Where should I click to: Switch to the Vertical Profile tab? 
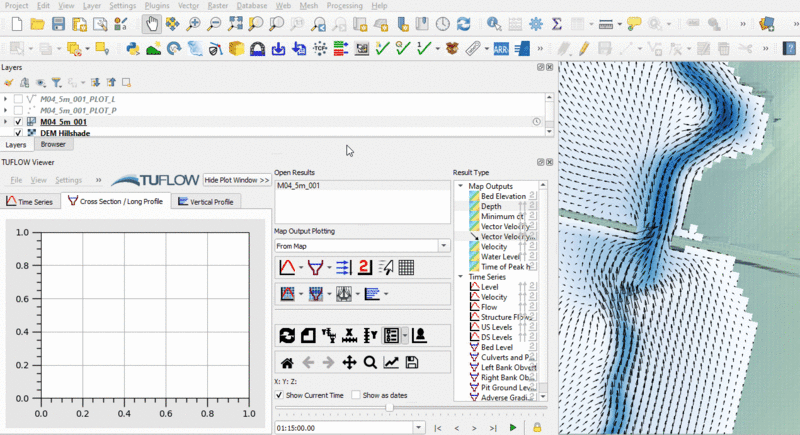click(x=205, y=201)
